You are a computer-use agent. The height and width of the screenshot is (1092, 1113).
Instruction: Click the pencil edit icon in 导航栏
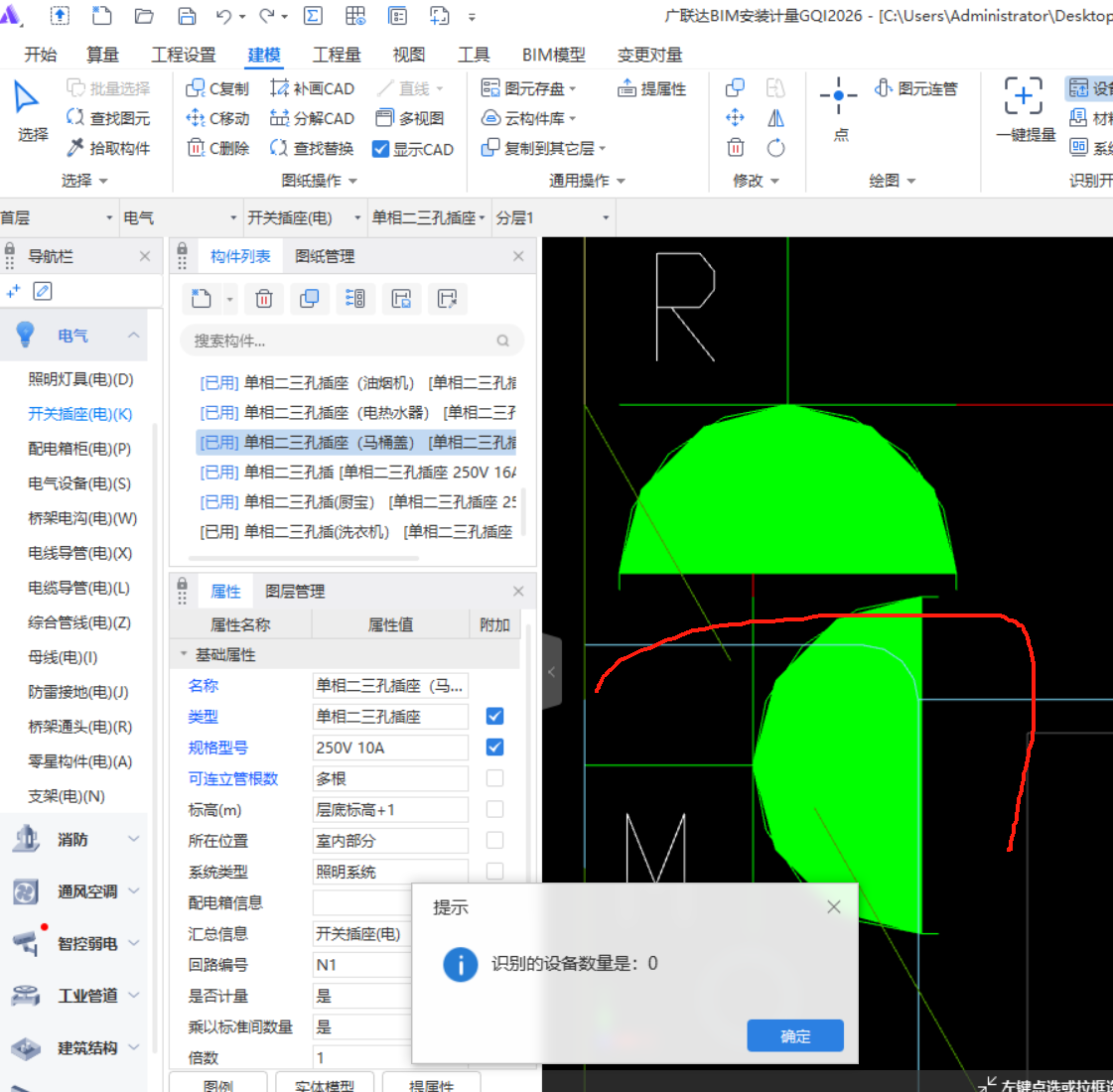point(43,291)
